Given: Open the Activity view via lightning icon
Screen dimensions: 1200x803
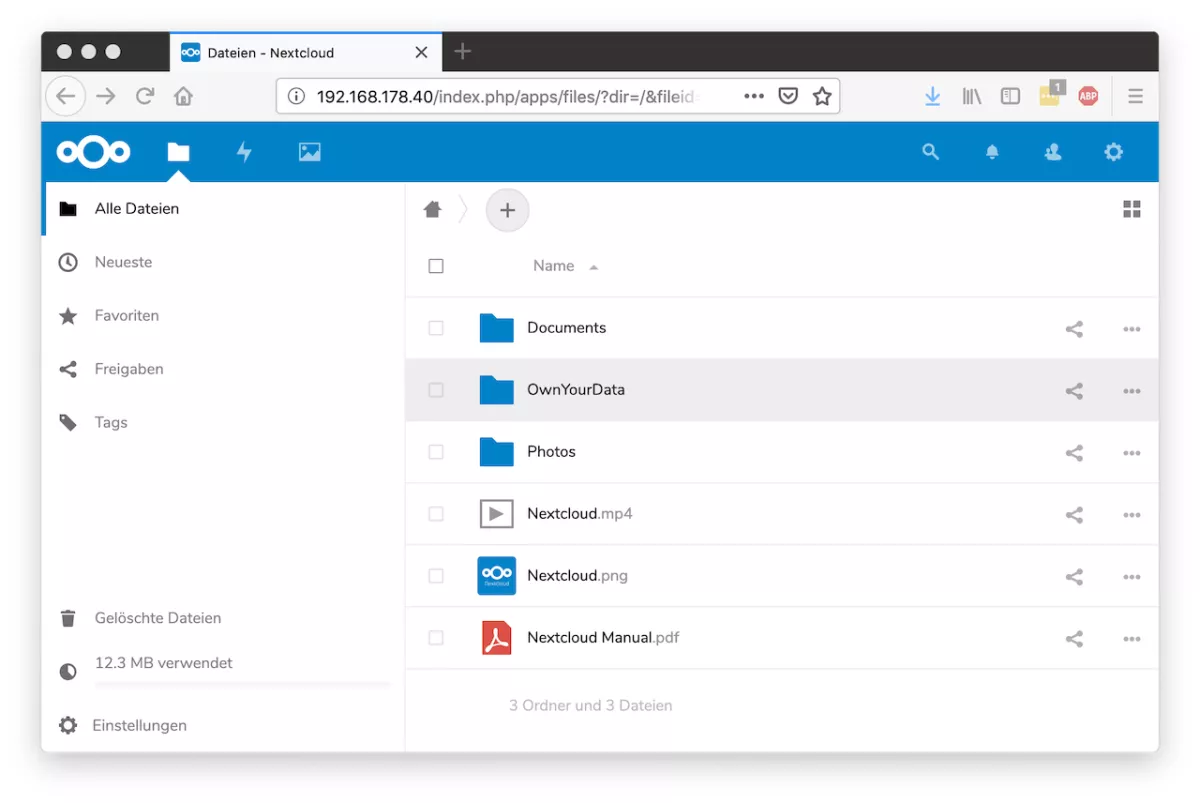Looking at the screenshot, I should click(244, 152).
